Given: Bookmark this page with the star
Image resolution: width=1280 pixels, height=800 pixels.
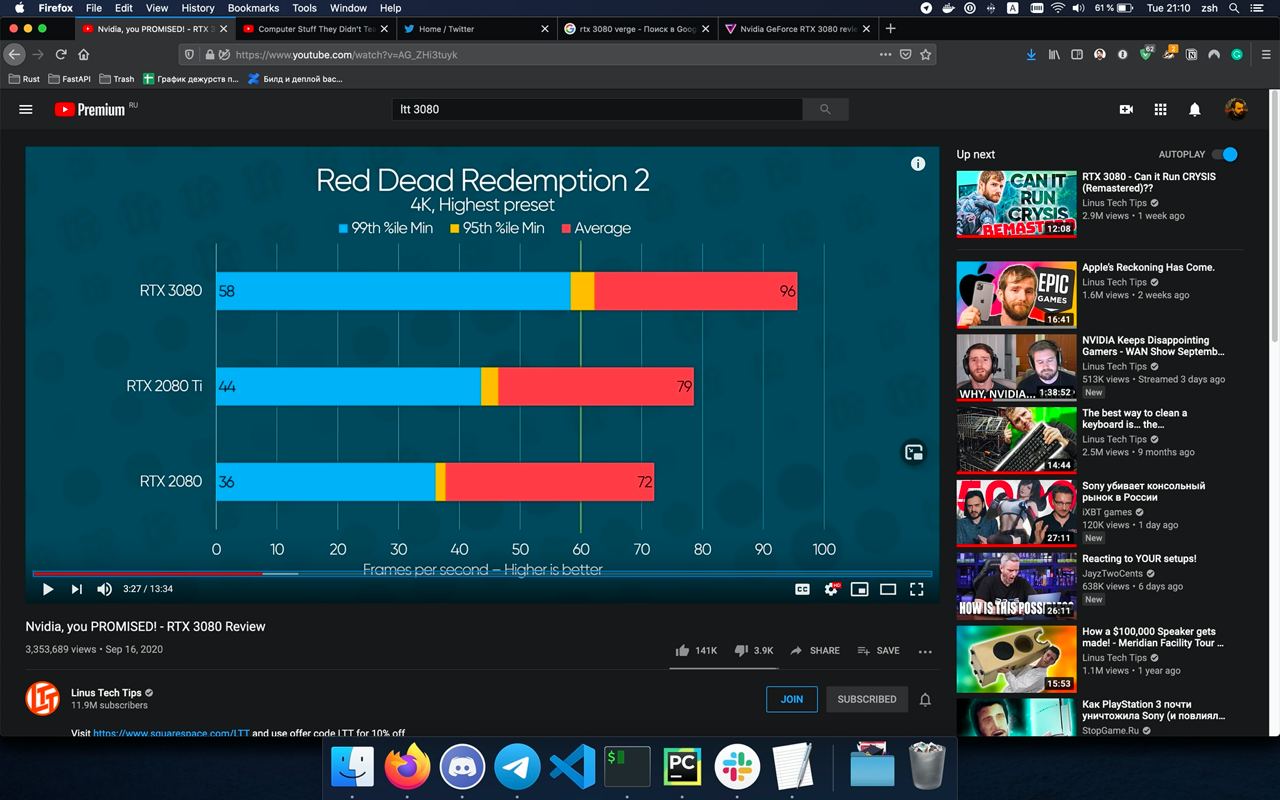Looking at the screenshot, I should (x=926, y=54).
